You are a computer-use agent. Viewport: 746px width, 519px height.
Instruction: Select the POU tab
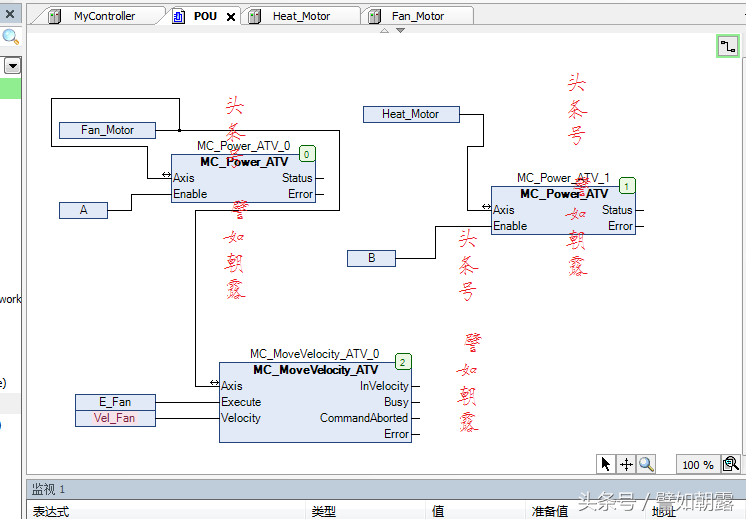(205, 16)
